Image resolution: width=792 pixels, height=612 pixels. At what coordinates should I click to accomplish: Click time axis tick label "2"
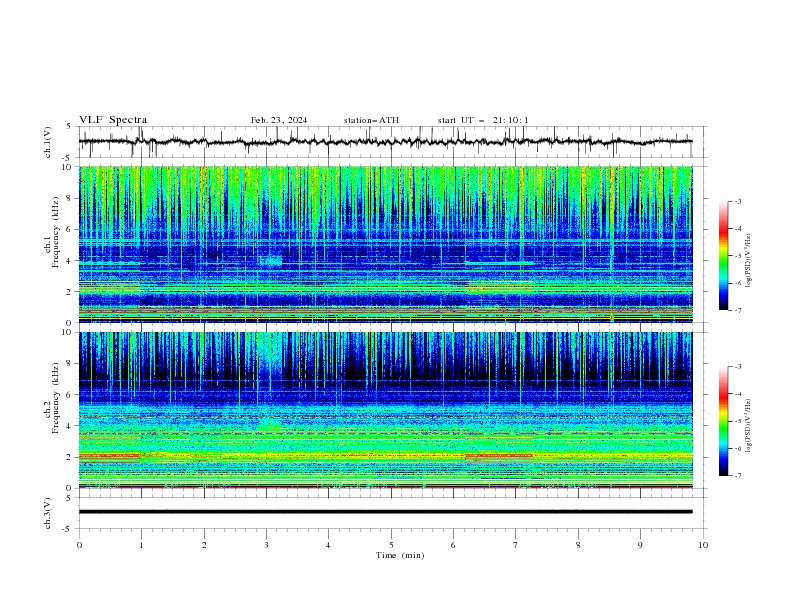tap(204, 545)
